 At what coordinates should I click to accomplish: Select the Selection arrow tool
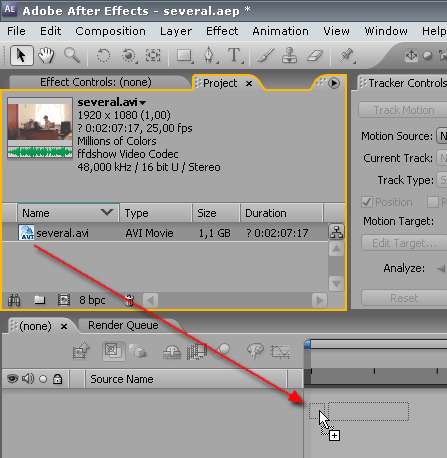coord(22,55)
